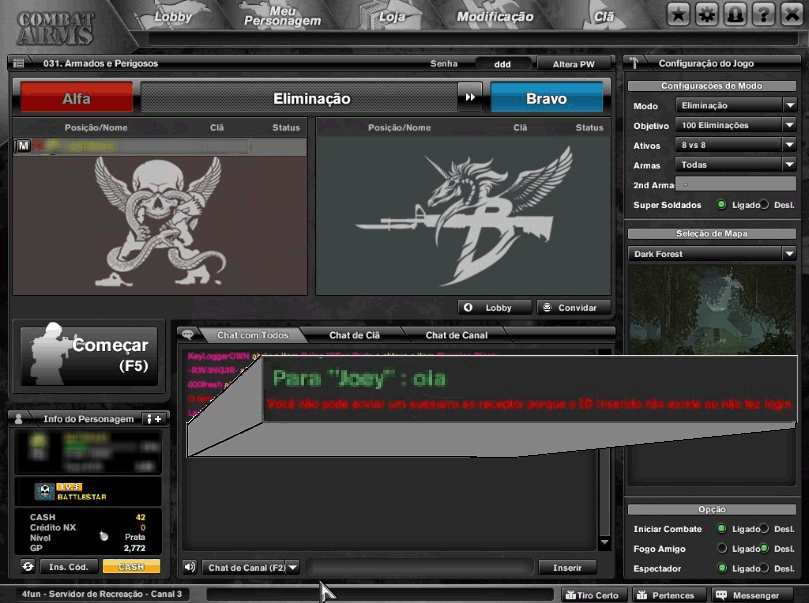Click chat scrollbar down arrow
Screen dimensions: 809x603
[x=605, y=542]
